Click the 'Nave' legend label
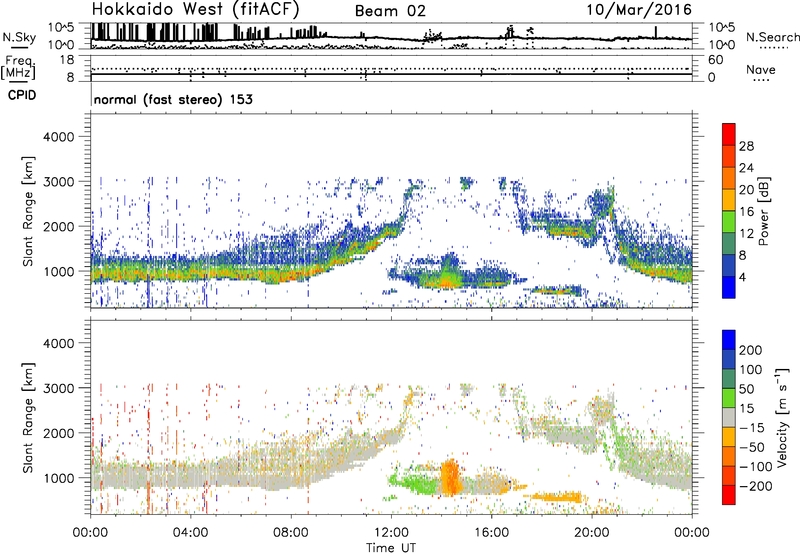Screen dimensions: 800x554 click(x=761, y=70)
